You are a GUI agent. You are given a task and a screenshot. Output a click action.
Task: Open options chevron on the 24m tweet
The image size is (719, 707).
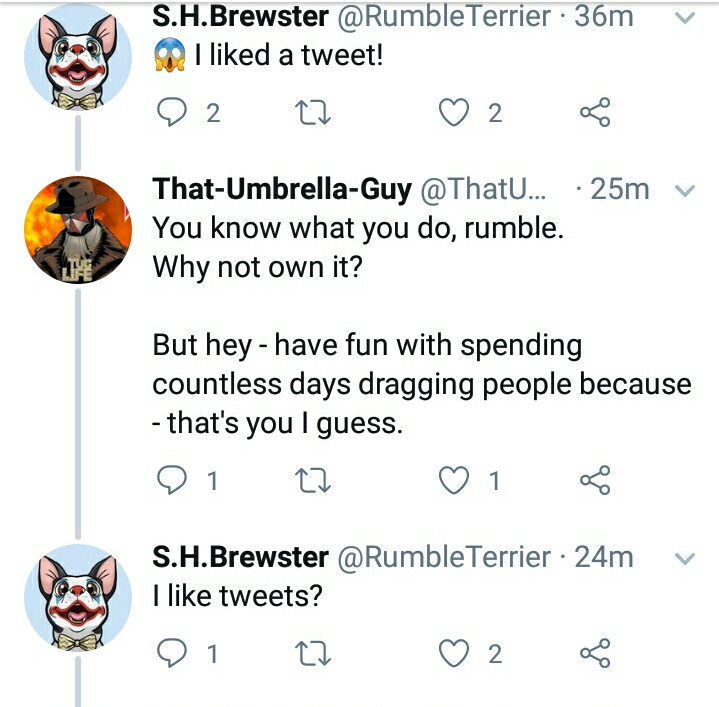(686, 558)
